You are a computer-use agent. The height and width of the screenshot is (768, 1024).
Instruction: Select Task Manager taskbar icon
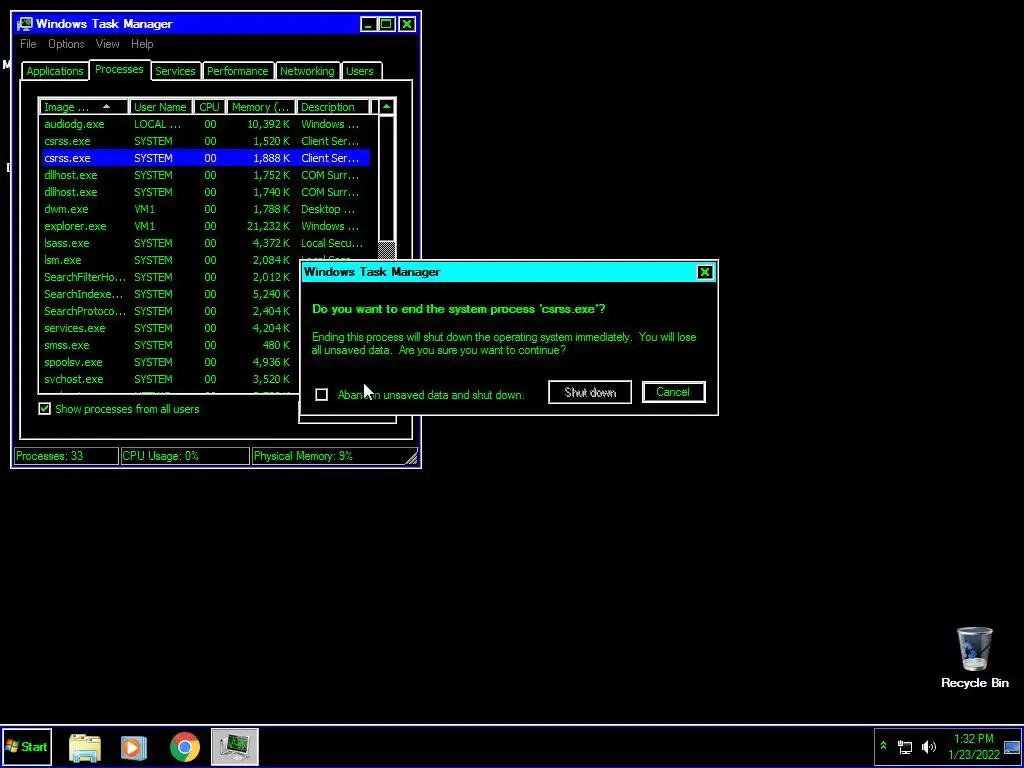(234, 746)
